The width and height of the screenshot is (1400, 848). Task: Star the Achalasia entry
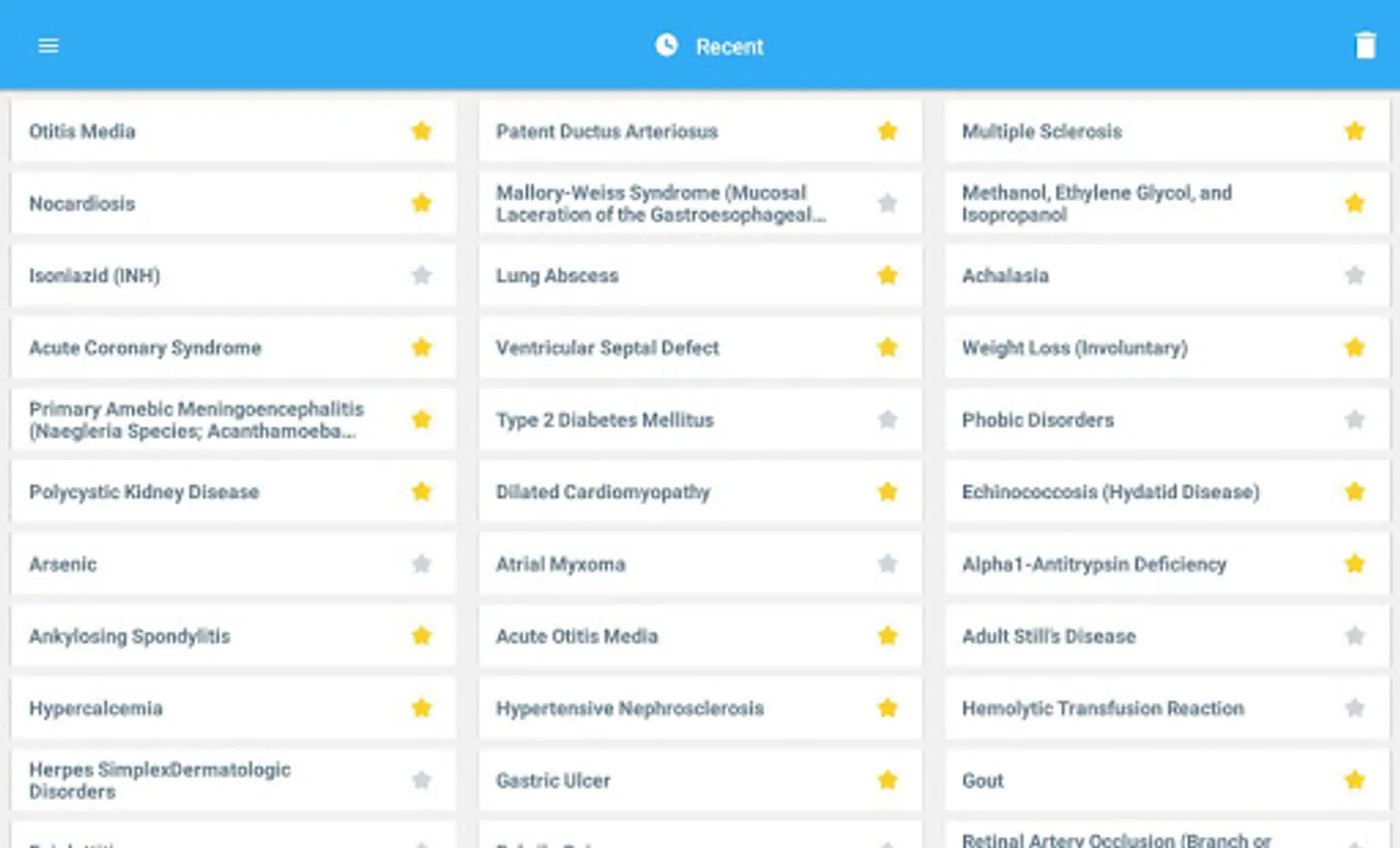[1355, 275]
